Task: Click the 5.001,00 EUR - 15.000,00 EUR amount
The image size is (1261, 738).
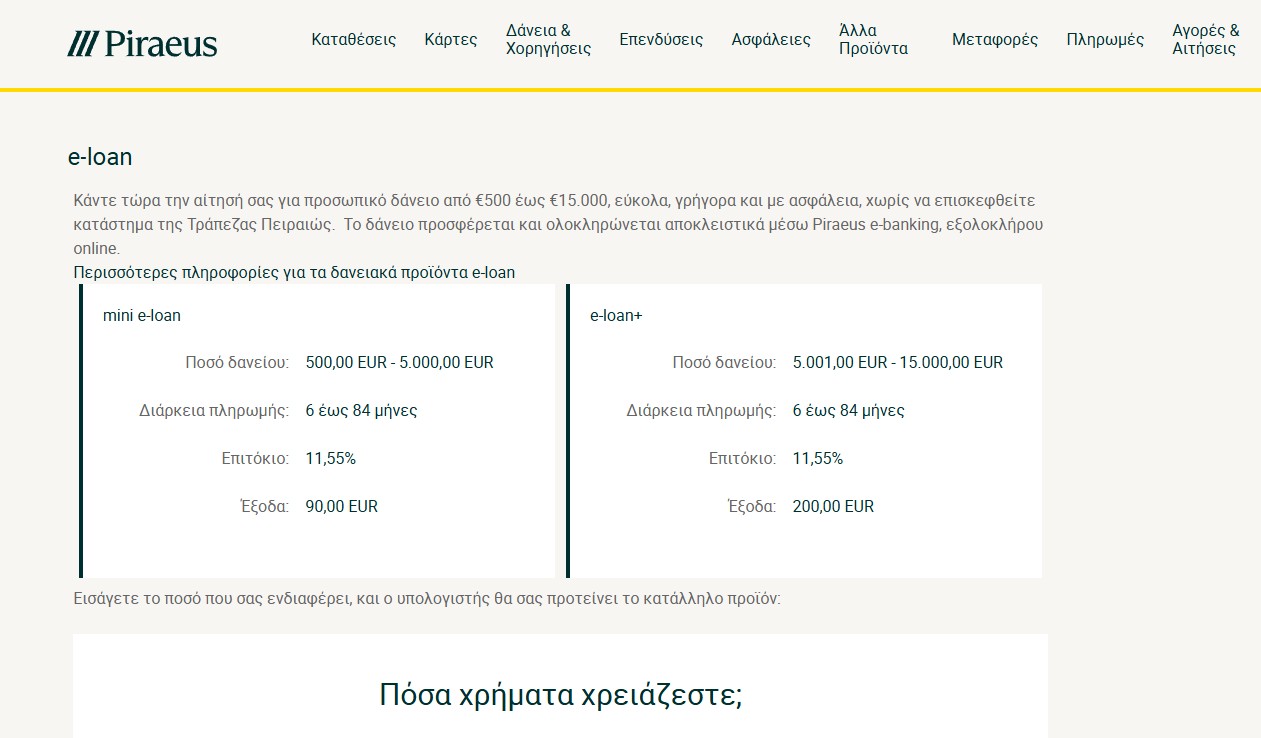Action: [897, 362]
